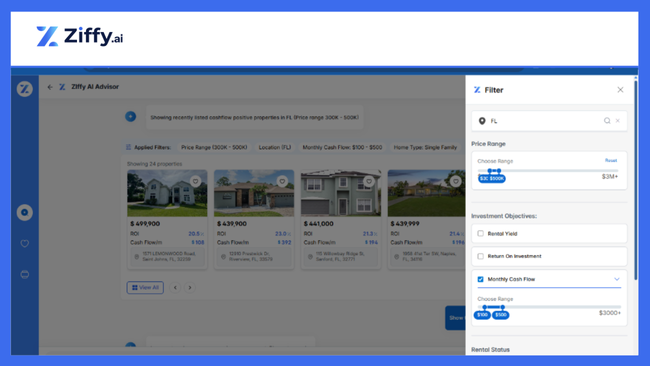
Task: Click the $3000+ cash flow label
Action: tap(610, 313)
